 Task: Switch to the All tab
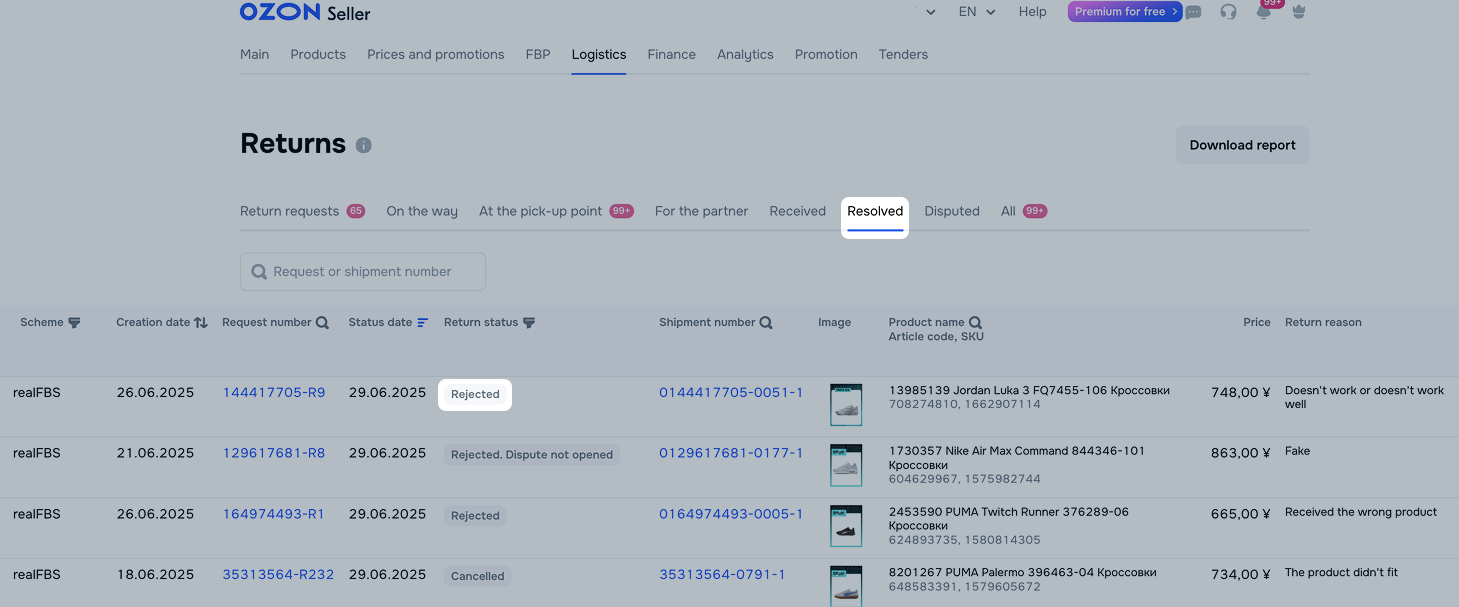coord(1023,211)
